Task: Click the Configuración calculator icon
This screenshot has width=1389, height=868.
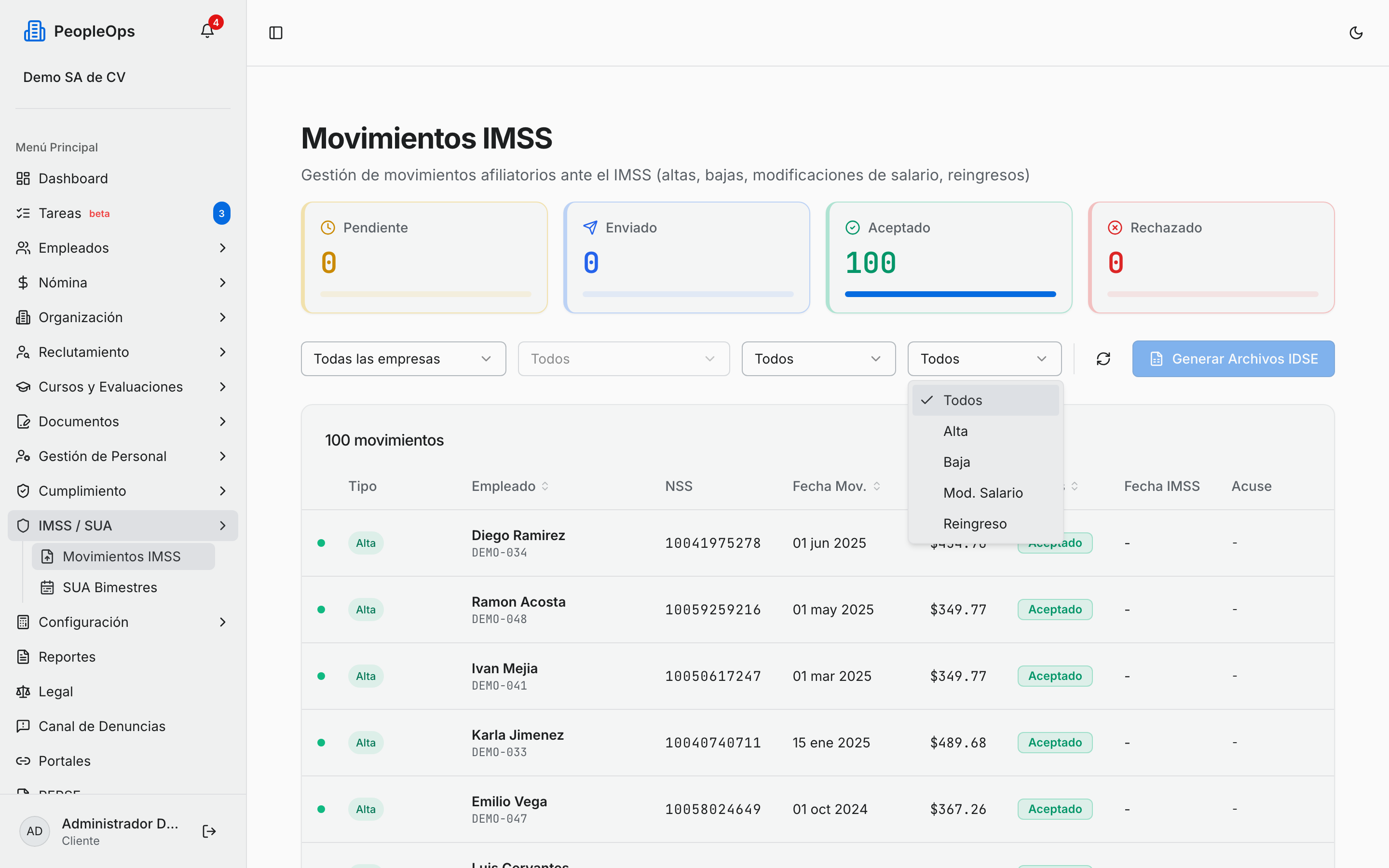Action: coord(23,622)
